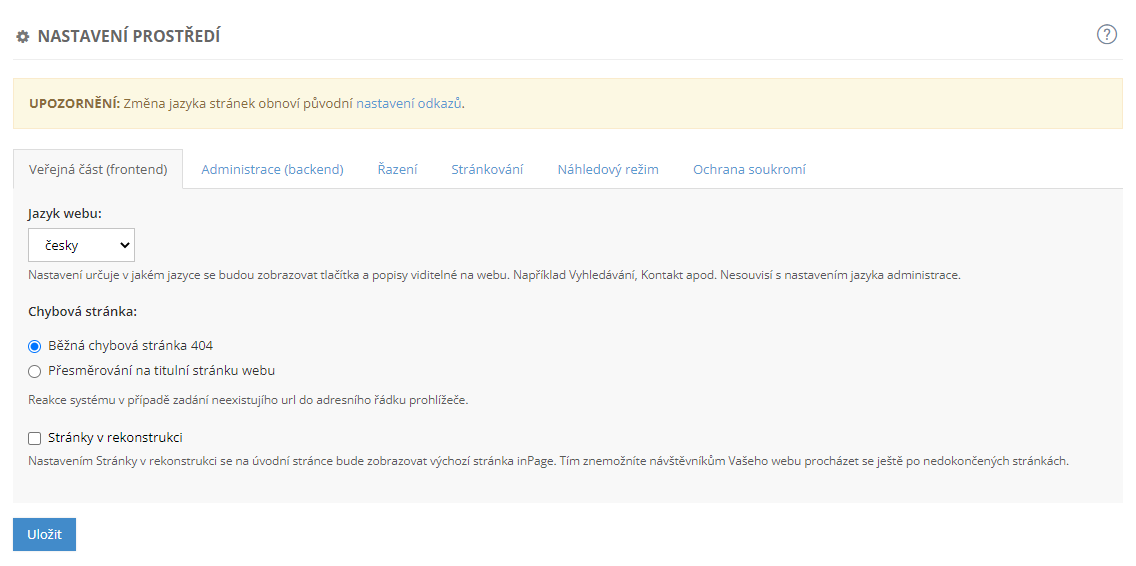Click the gear icon beside Nastavení prostředí
This screenshot has width=1136, height=566.
(23, 37)
